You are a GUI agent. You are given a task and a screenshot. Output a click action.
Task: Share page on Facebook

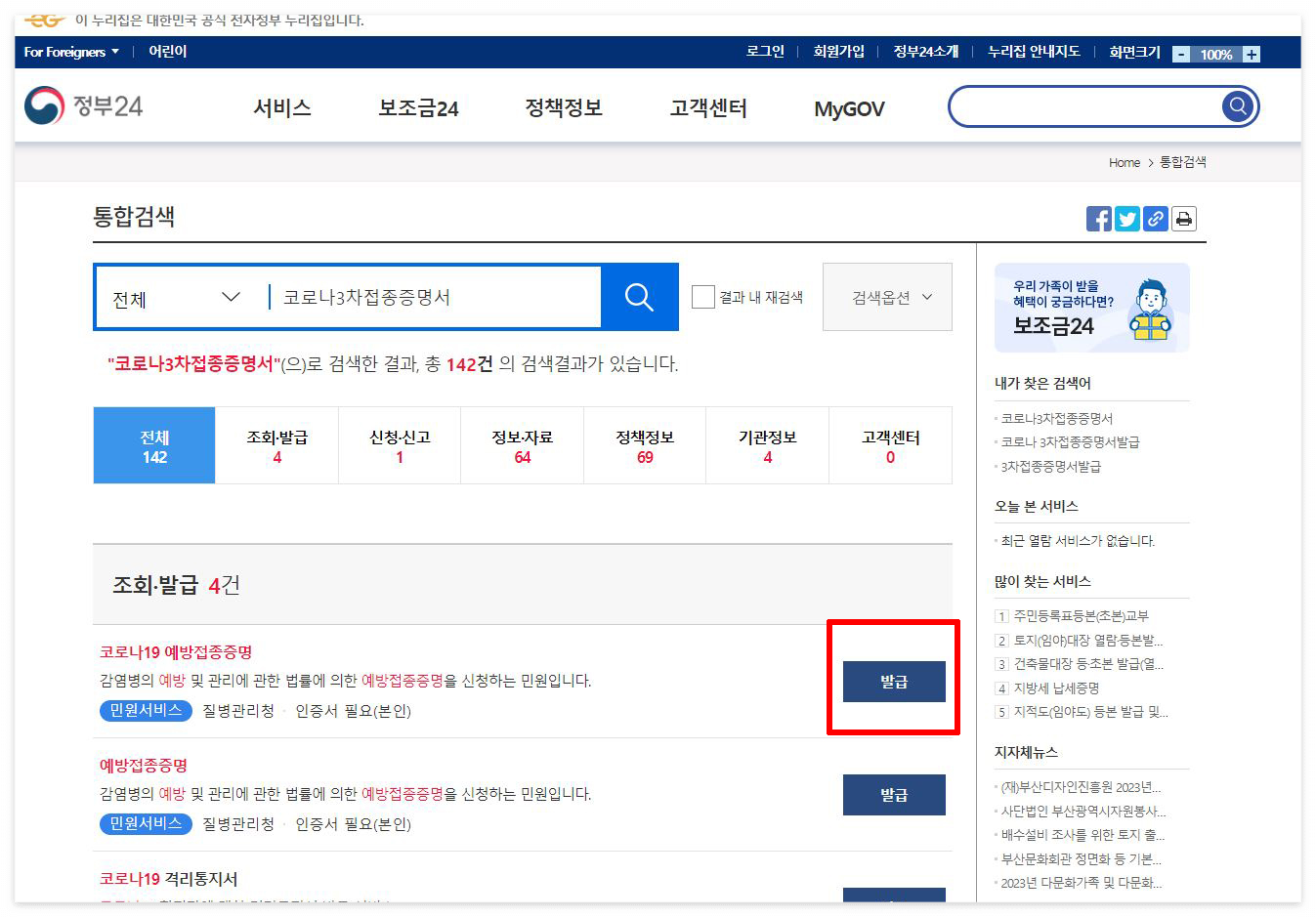pyautogui.click(x=1098, y=219)
